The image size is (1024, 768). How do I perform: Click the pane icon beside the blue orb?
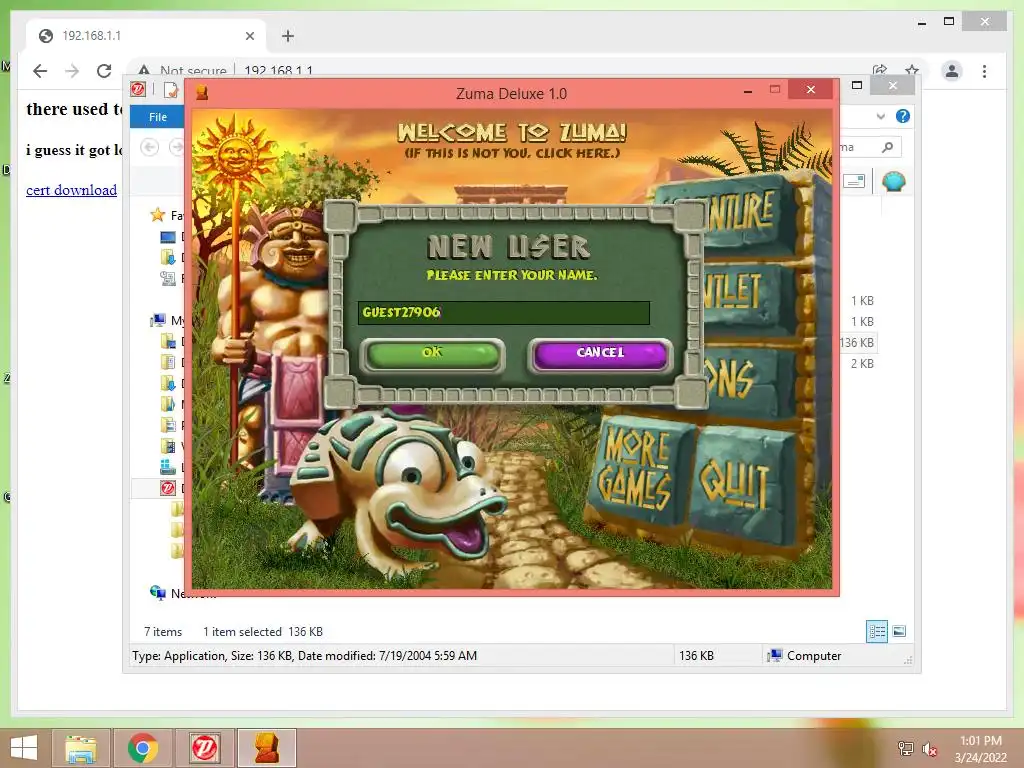pos(854,181)
